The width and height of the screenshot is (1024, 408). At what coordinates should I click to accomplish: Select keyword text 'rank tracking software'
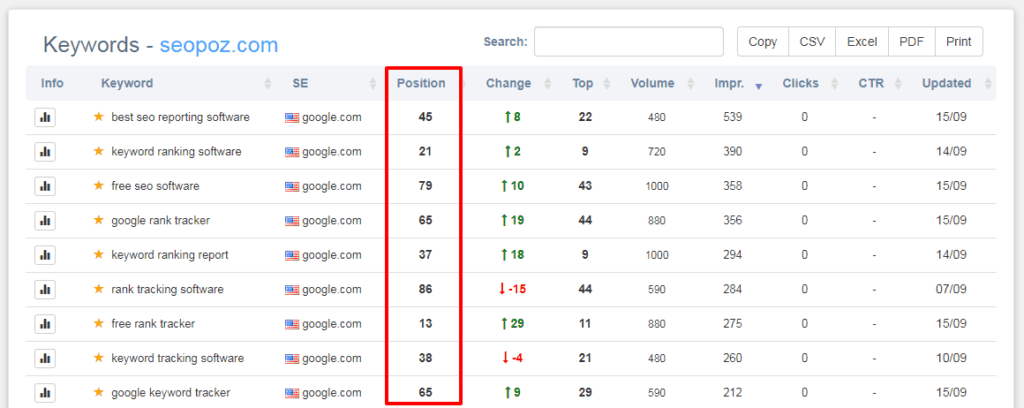tap(168, 289)
